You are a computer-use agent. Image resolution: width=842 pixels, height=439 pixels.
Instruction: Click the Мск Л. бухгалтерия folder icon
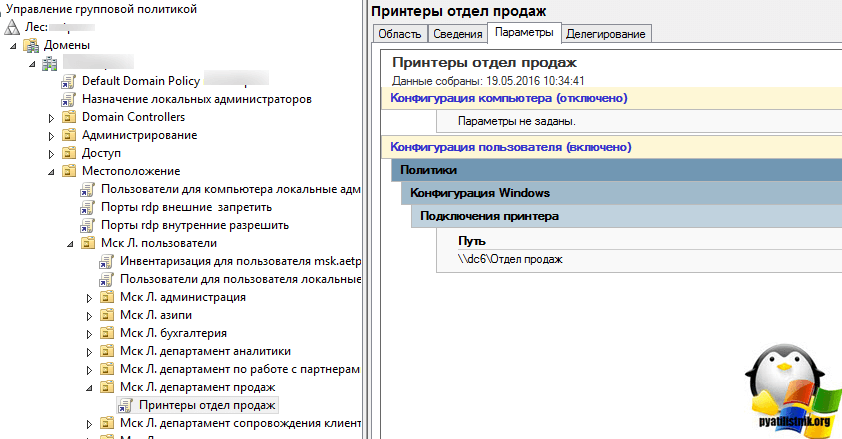coord(107,333)
